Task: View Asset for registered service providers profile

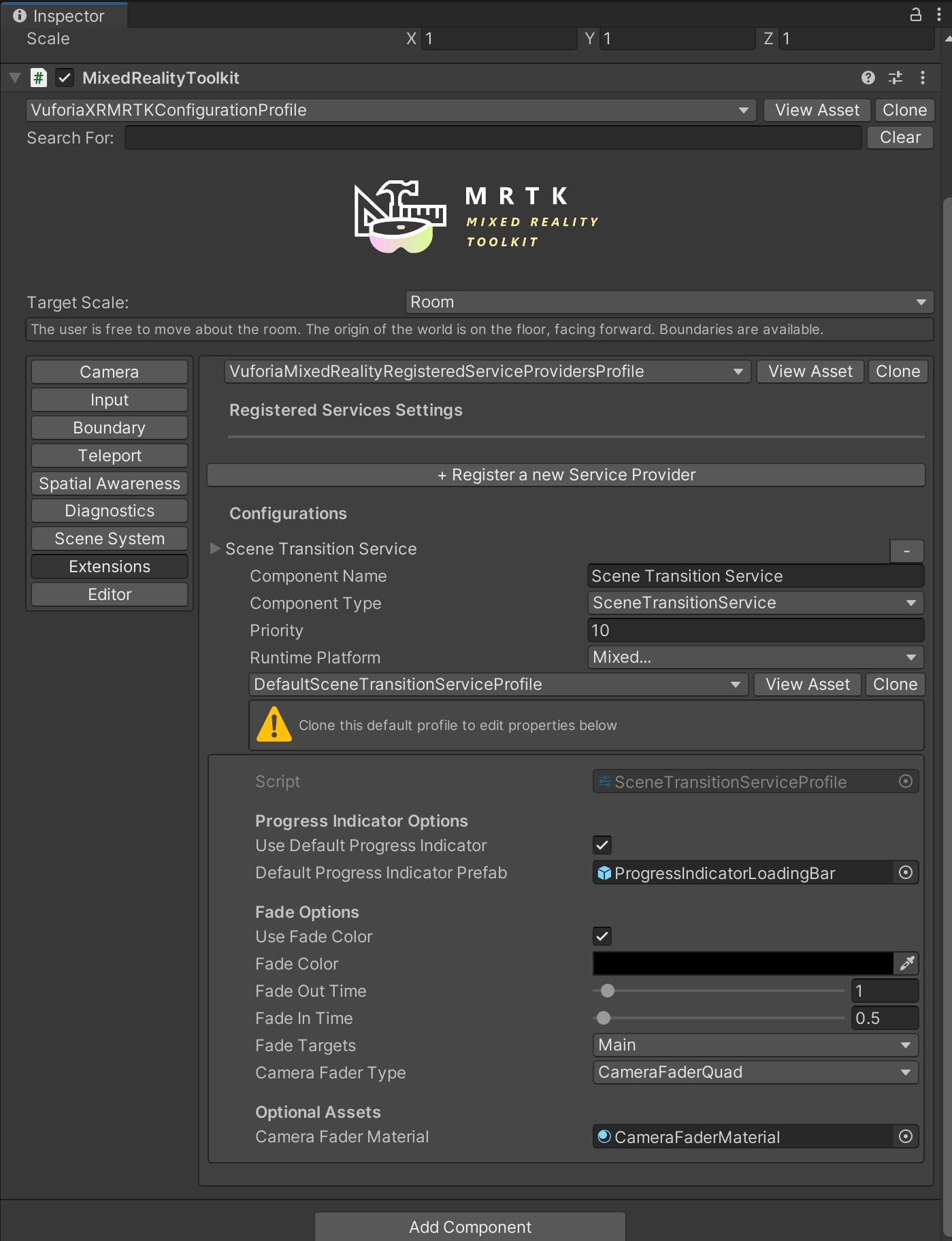Action: click(810, 371)
